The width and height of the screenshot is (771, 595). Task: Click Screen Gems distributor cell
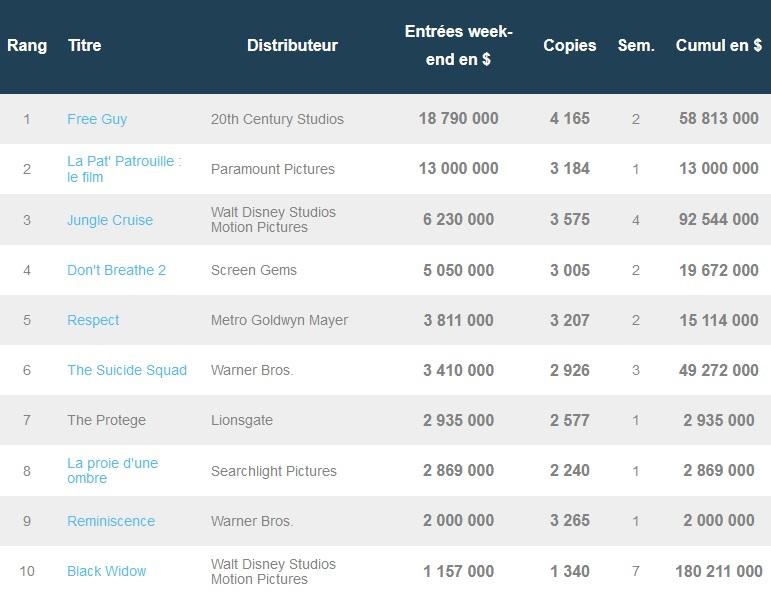click(x=254, y=270)
